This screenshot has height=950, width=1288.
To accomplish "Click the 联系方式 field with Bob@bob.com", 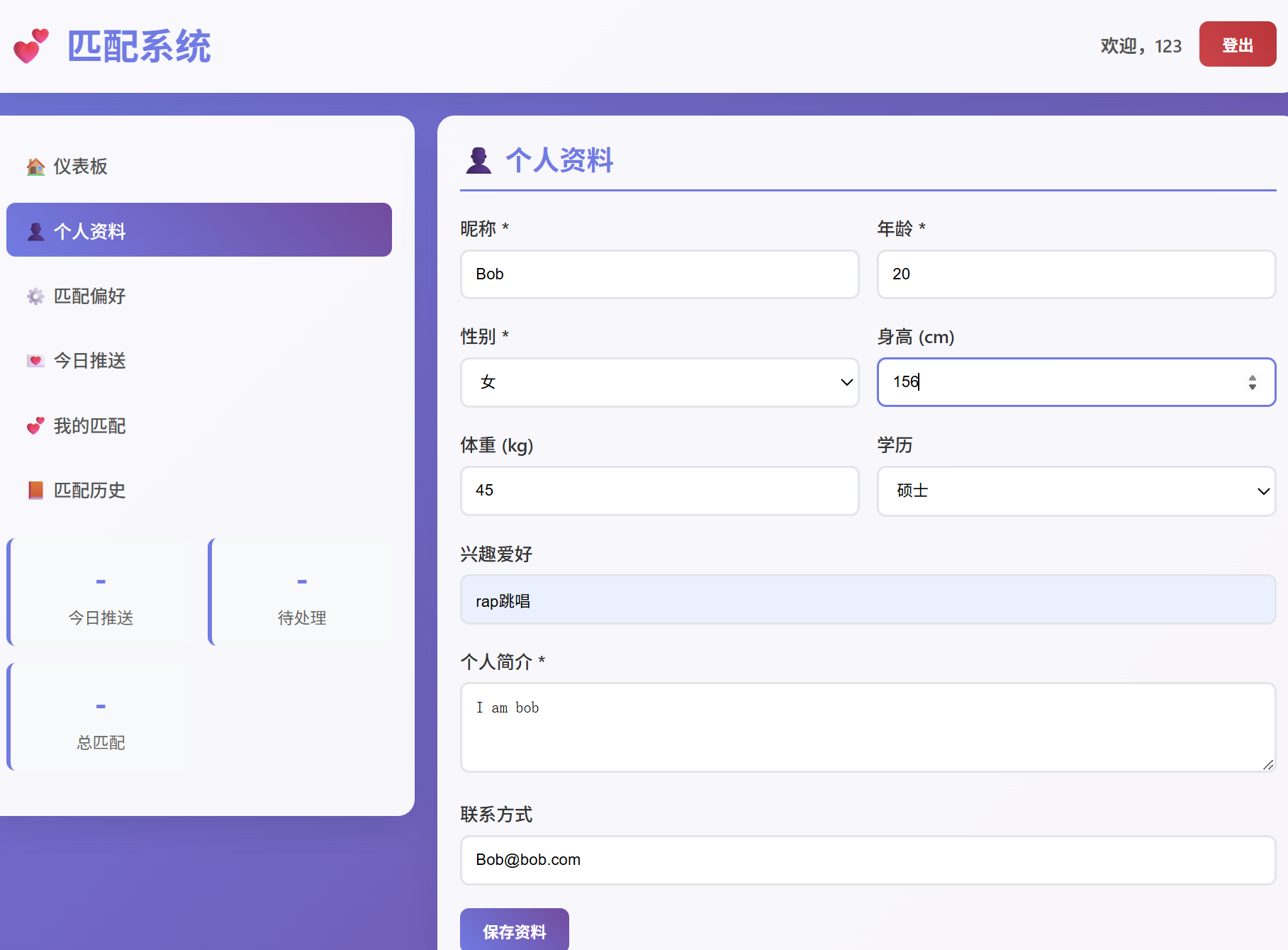I will coord(868,860).
